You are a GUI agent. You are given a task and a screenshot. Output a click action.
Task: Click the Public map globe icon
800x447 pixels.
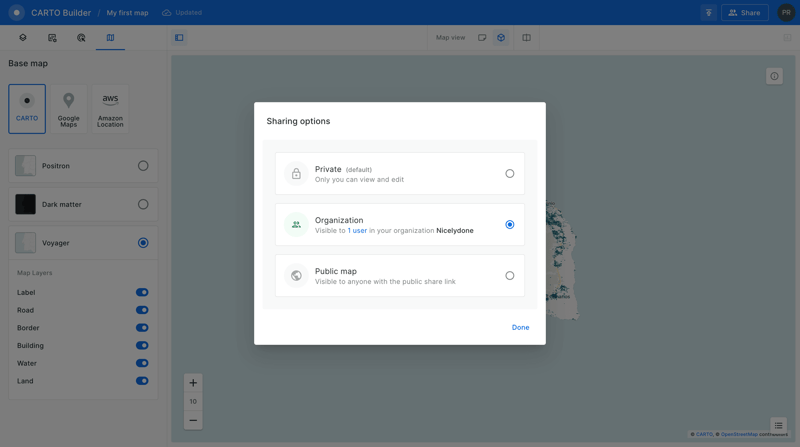pos(296,276)
